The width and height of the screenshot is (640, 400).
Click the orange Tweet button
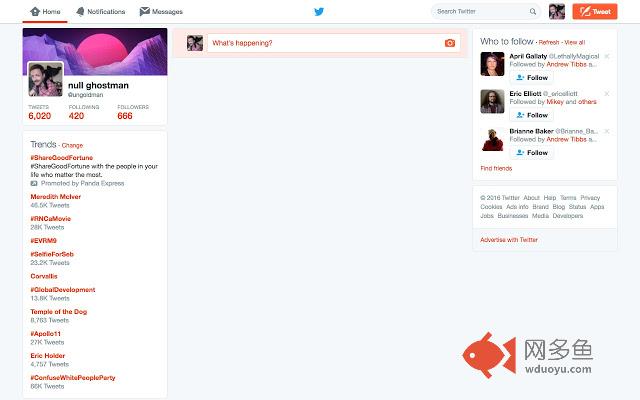(595, 11)
